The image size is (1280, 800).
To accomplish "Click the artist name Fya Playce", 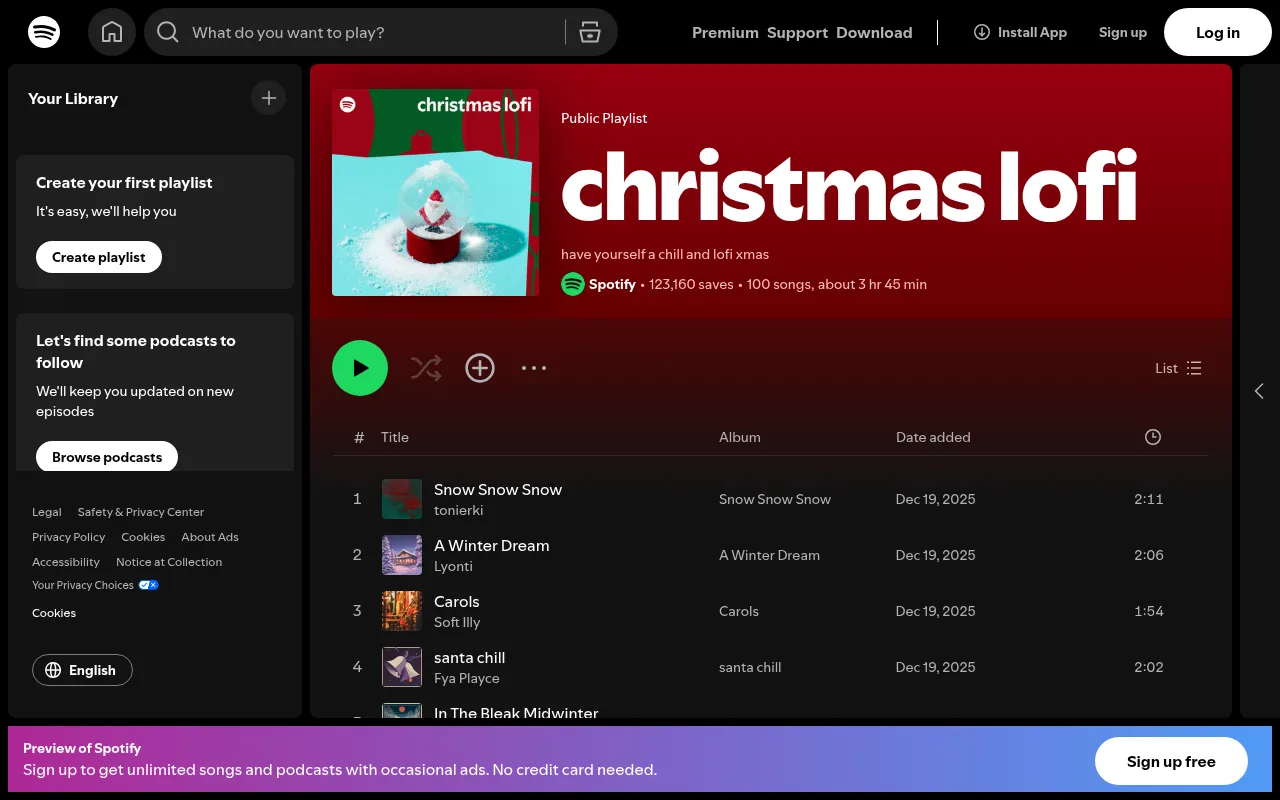I will [467, 678].
